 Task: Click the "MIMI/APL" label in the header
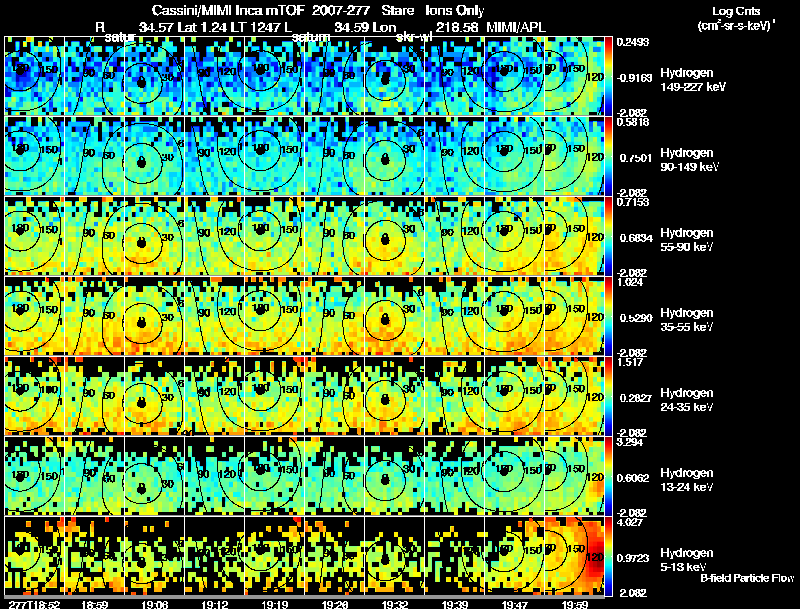pos(516,27)
